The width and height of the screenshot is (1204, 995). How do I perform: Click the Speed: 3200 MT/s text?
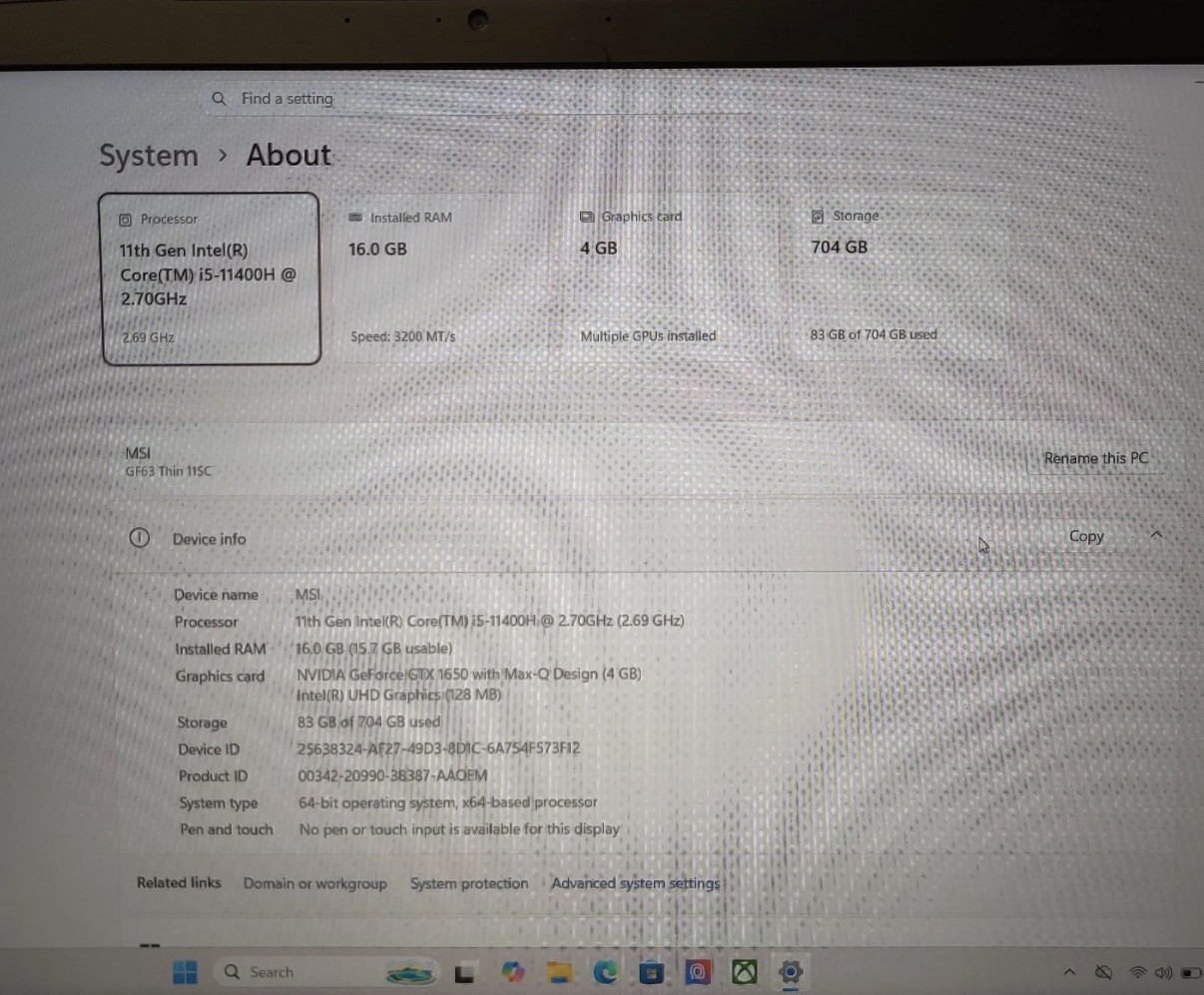402,337
